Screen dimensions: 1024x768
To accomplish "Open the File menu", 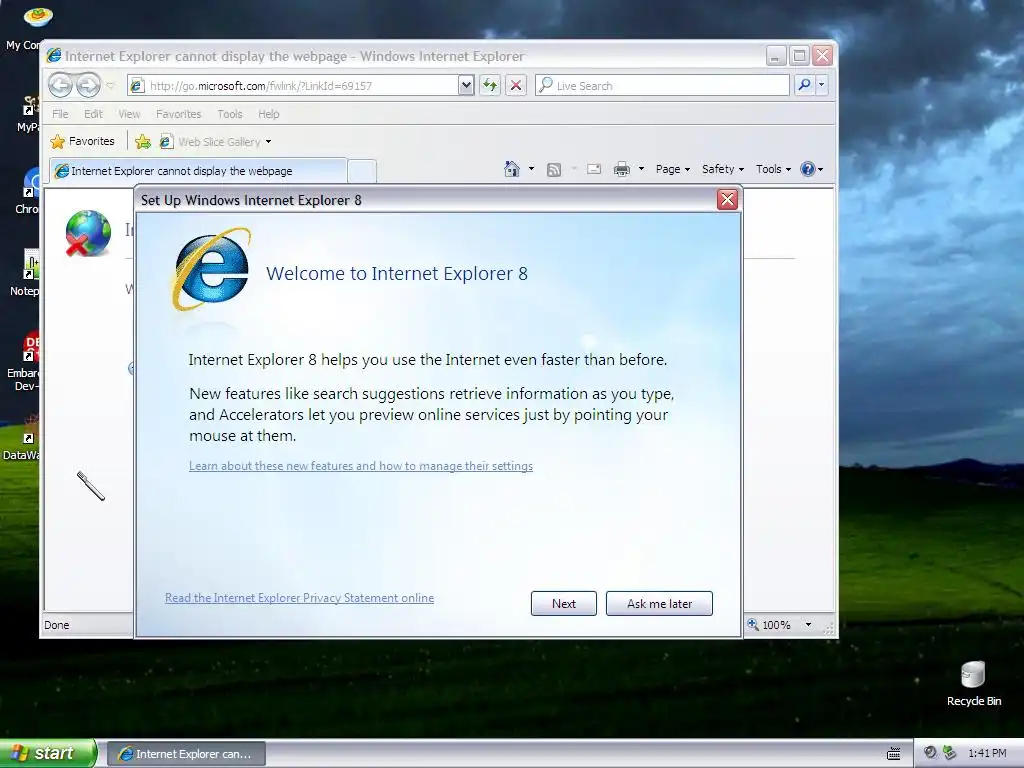I will pos(60,114).
